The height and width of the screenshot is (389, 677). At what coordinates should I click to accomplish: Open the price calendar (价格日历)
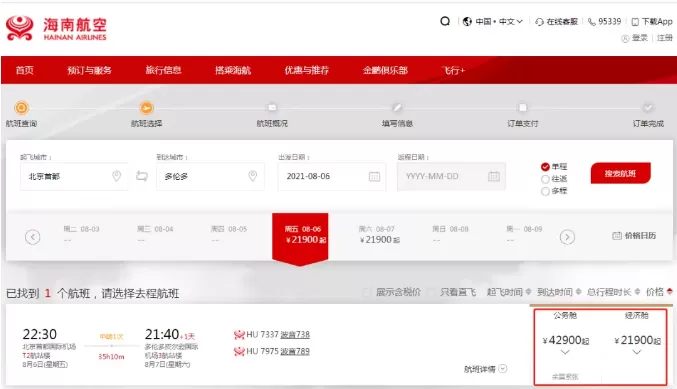[634, 235]
